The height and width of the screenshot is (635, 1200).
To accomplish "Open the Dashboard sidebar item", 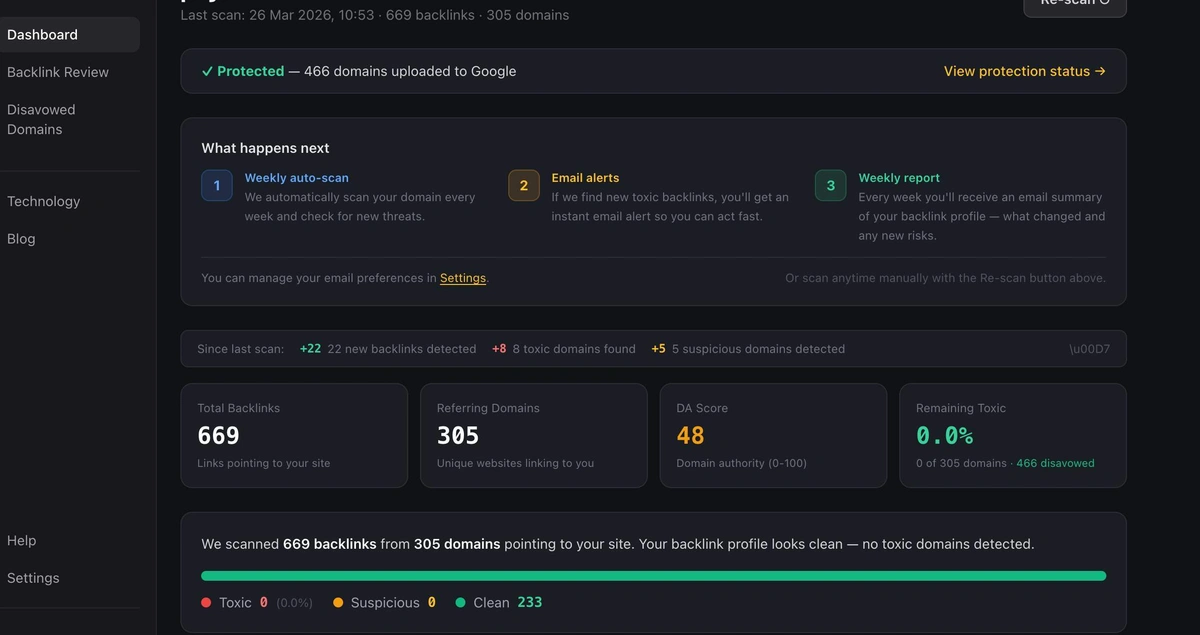I will pos(42,33).
